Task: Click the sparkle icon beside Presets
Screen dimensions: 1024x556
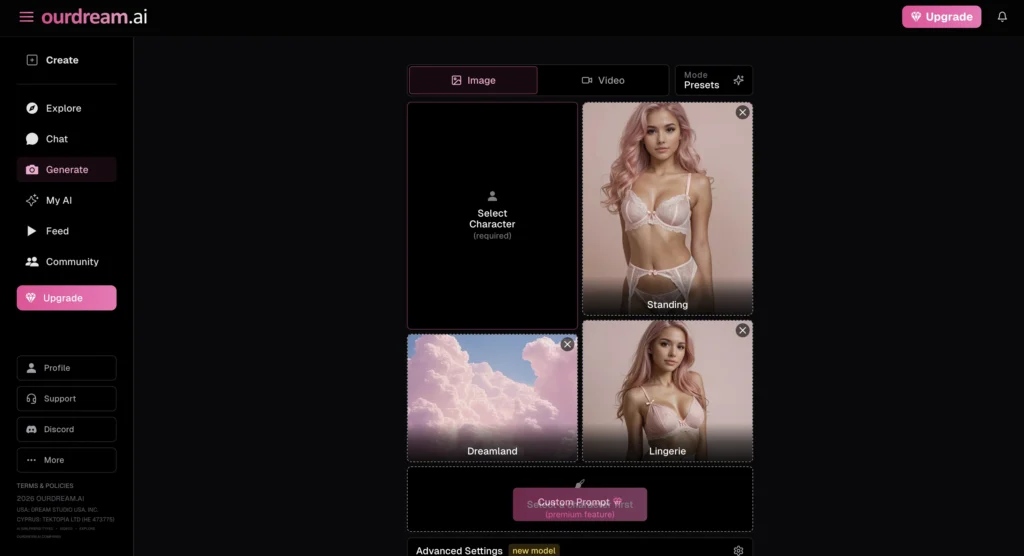Action: coord(738,80)
